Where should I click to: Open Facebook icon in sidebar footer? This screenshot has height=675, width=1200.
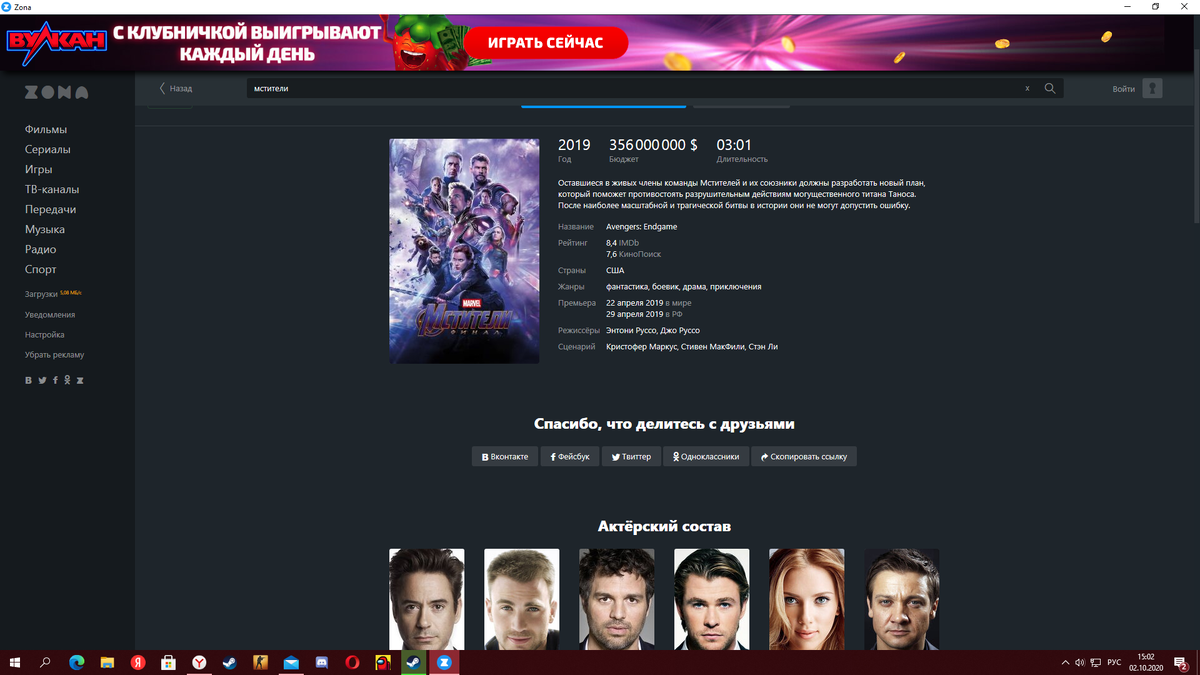(55, 380)
